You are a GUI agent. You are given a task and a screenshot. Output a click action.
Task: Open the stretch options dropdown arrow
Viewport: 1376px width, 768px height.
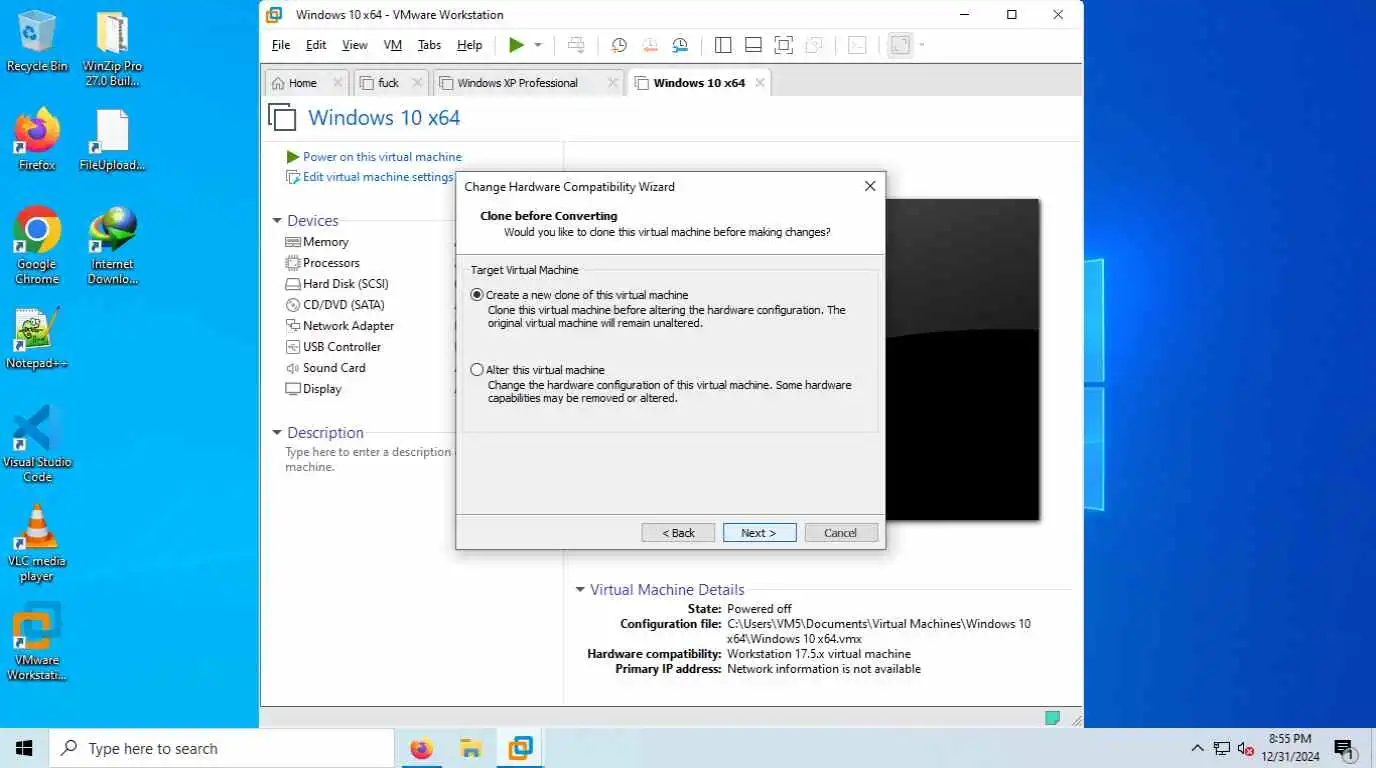point(922,45)
